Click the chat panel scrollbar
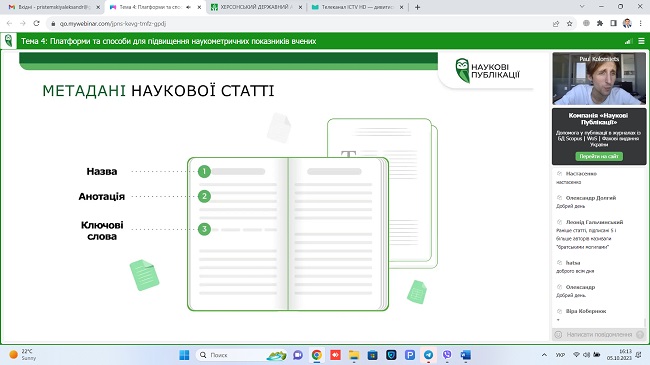650x365 pixels. [645, 322]
